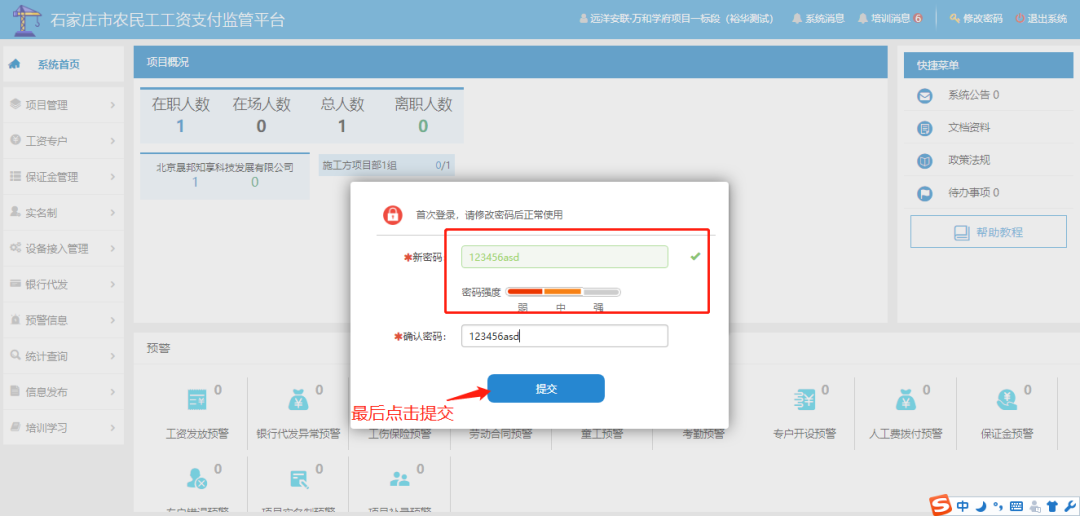Image resolution: width=1080 pixels, height=516 pixels.
Task: Click the 提交 submit button
Action: tap(546, 389)
